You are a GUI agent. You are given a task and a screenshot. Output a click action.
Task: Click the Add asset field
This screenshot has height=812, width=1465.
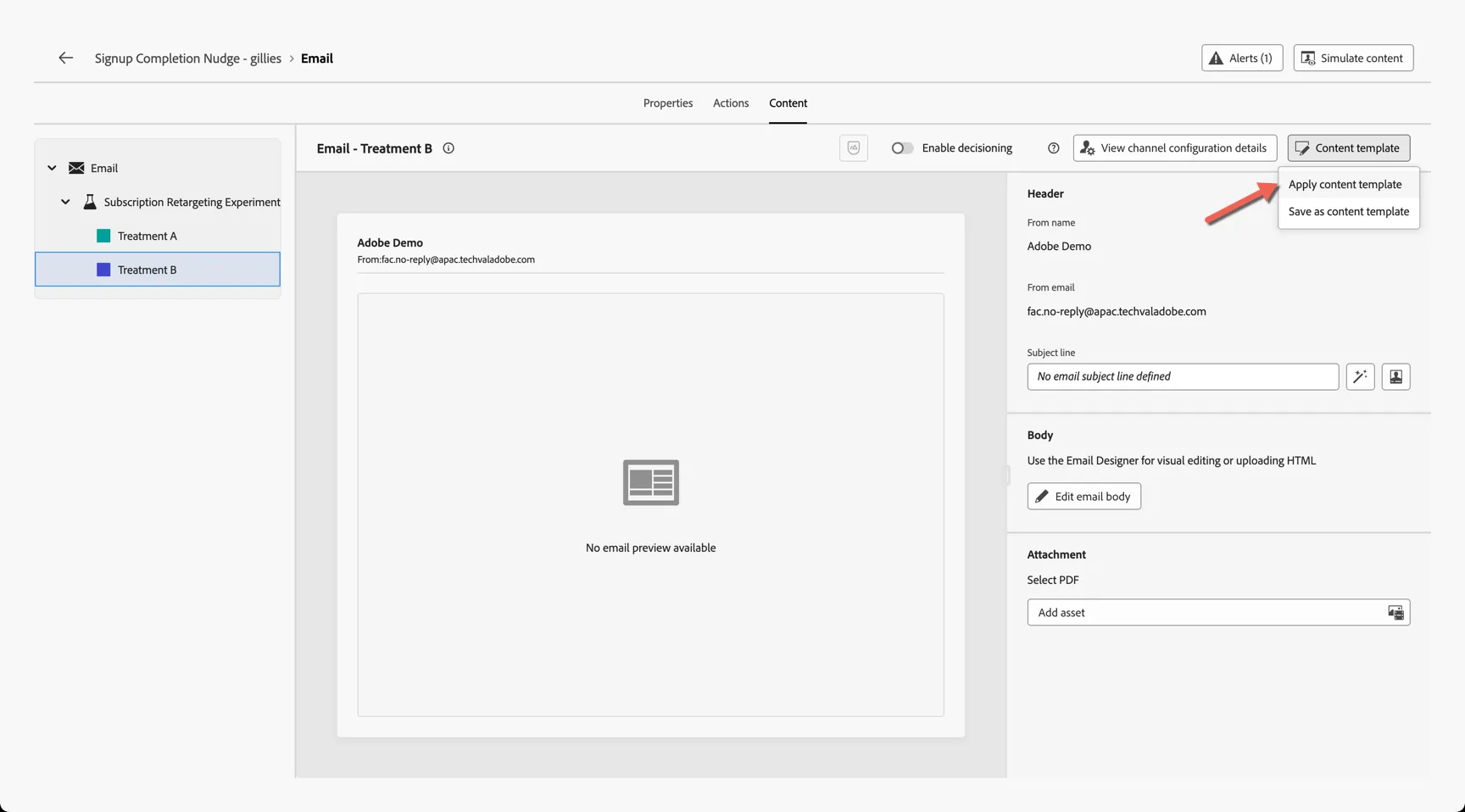[1218, 612]
